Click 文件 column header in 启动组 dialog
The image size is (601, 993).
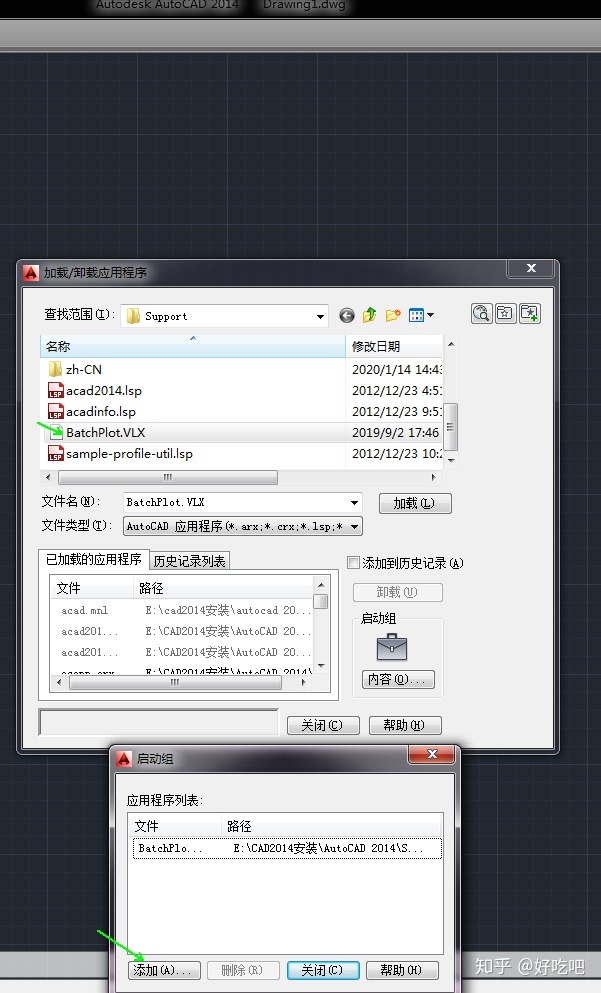click(175, 826)
